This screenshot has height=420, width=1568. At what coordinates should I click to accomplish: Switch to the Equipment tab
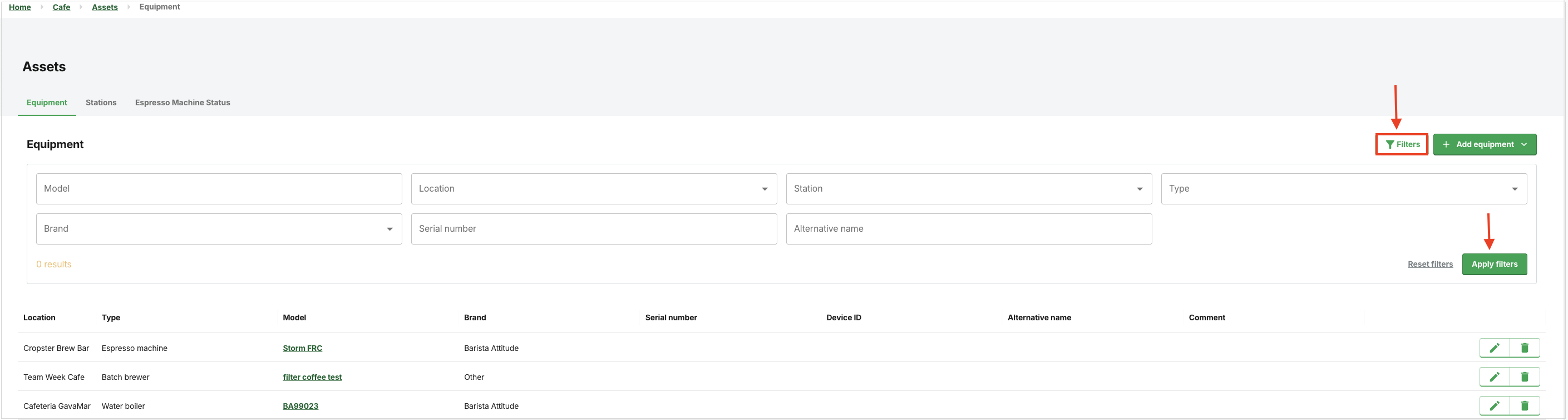pos(47,102)
